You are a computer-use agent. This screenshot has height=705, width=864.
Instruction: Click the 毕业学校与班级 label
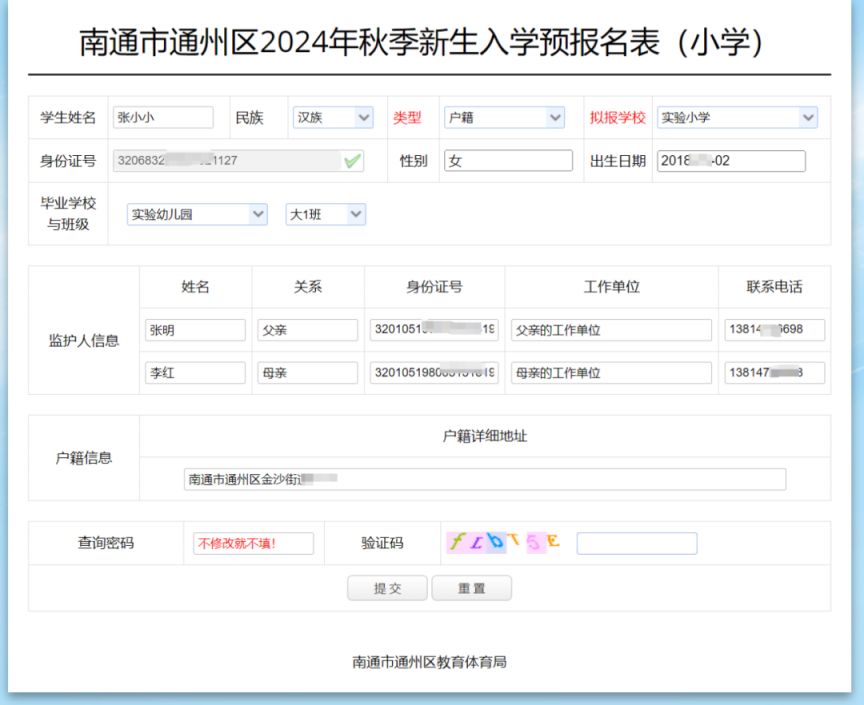tap(68, 214)
